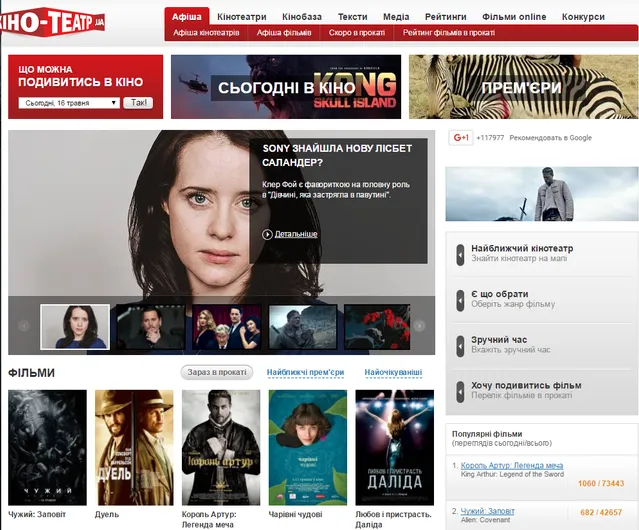Select the first carousel thumbnail of the woman

coord(75,326)
